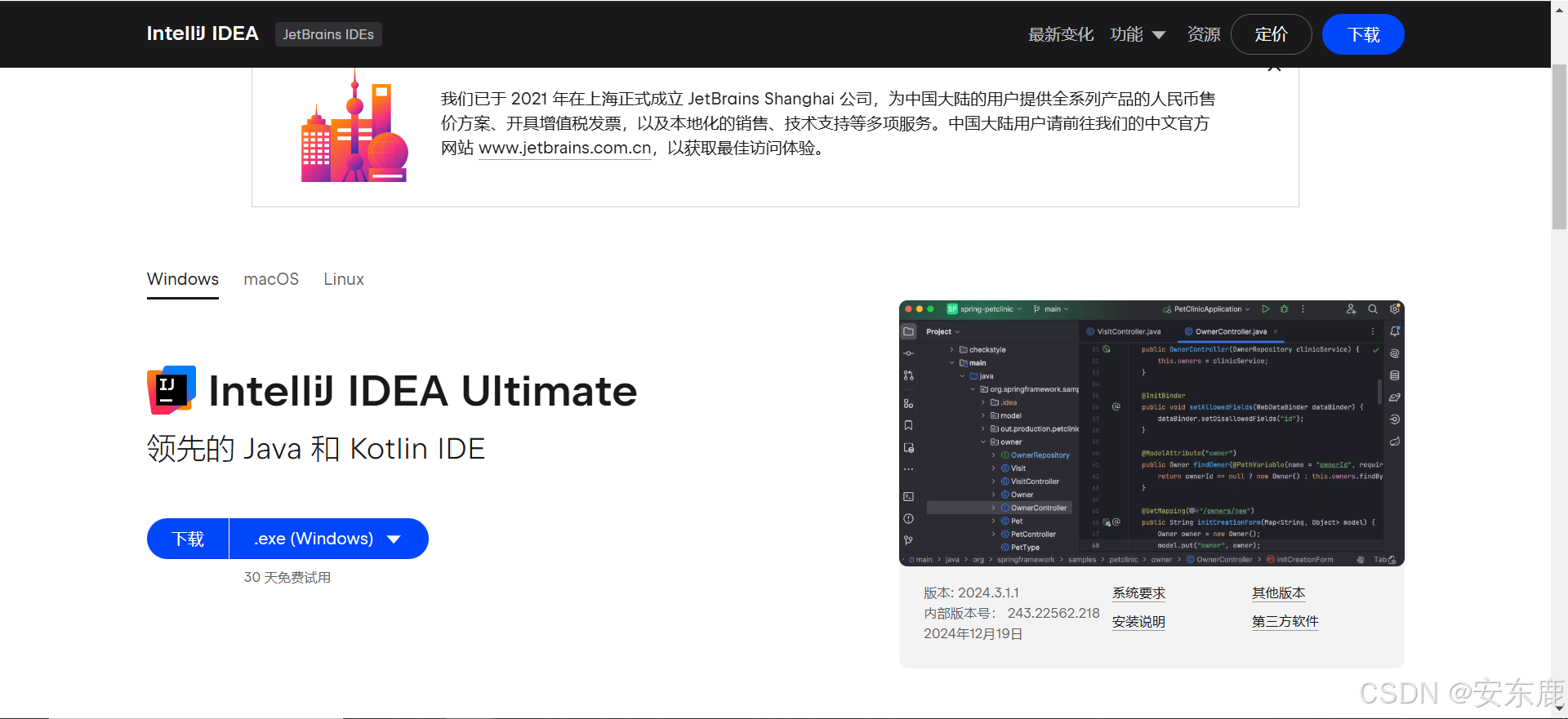Switch to the Windows tab

coord(183,279)
